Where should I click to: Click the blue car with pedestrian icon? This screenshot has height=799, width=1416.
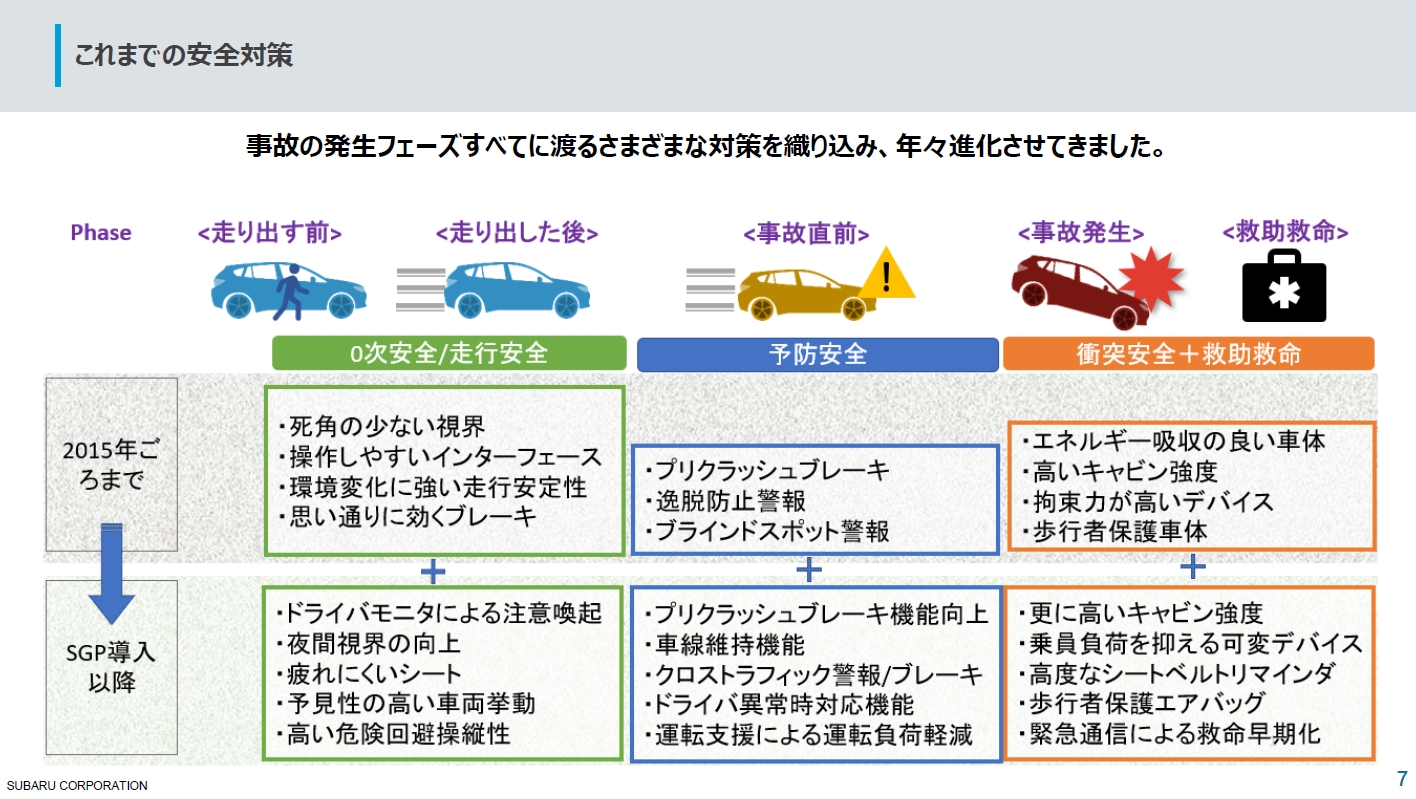click(x=289, y=290)
